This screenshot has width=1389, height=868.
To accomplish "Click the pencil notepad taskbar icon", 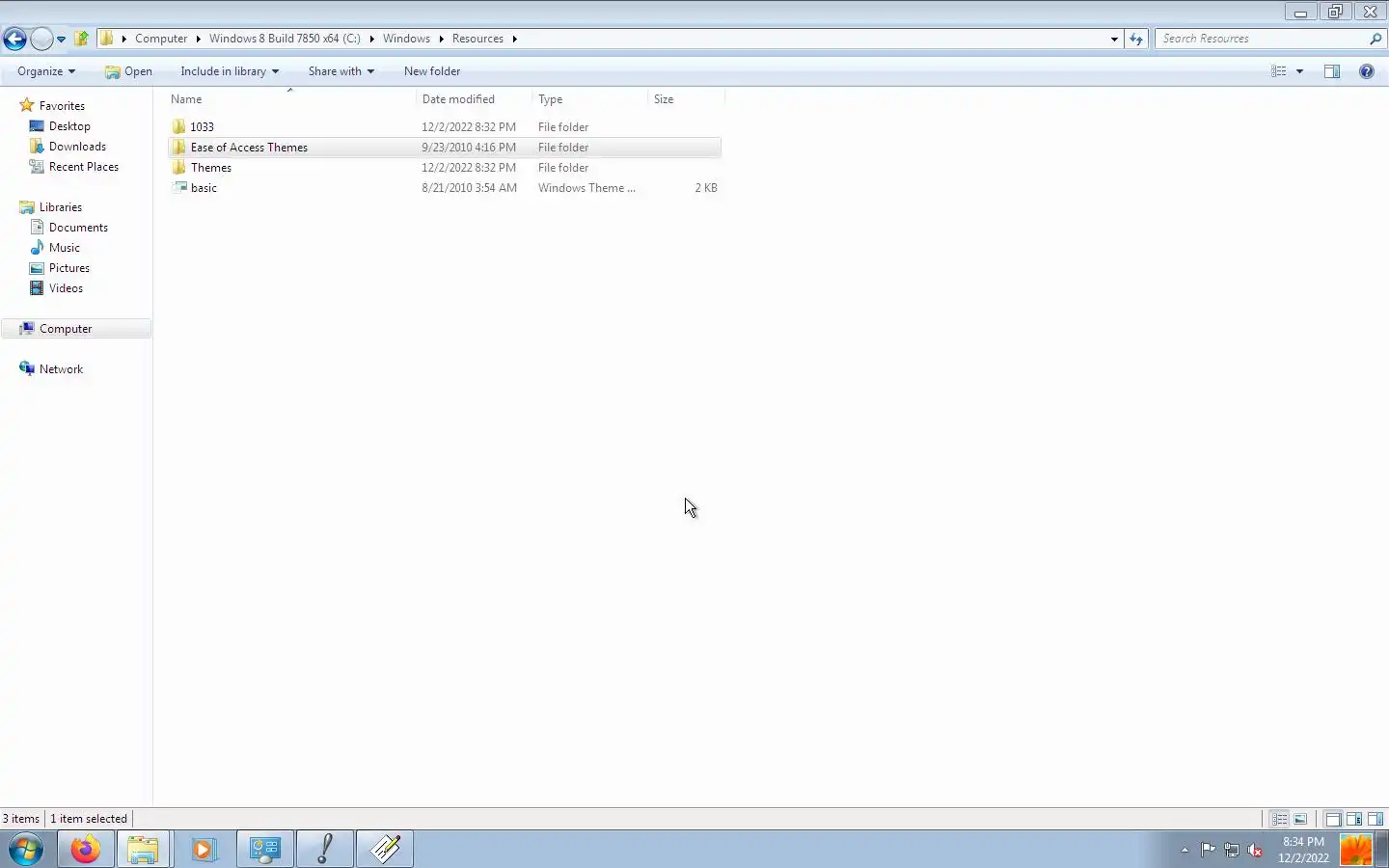I will tap(385, 850).
